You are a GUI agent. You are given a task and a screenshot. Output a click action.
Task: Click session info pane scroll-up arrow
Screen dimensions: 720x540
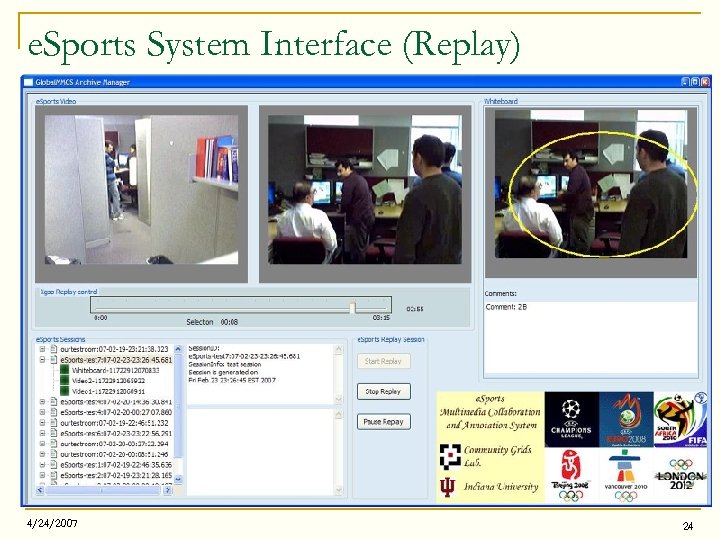339,349
